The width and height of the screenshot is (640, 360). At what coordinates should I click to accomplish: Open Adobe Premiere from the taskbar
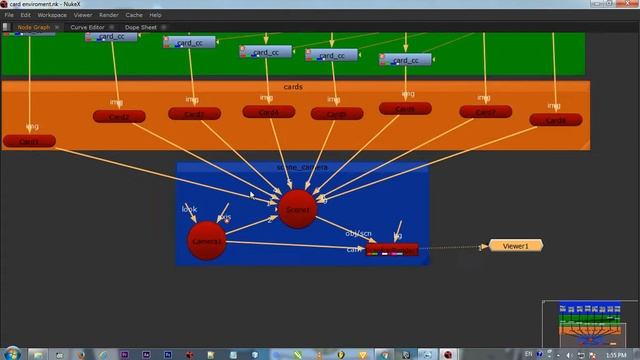[x=125, y=355]
